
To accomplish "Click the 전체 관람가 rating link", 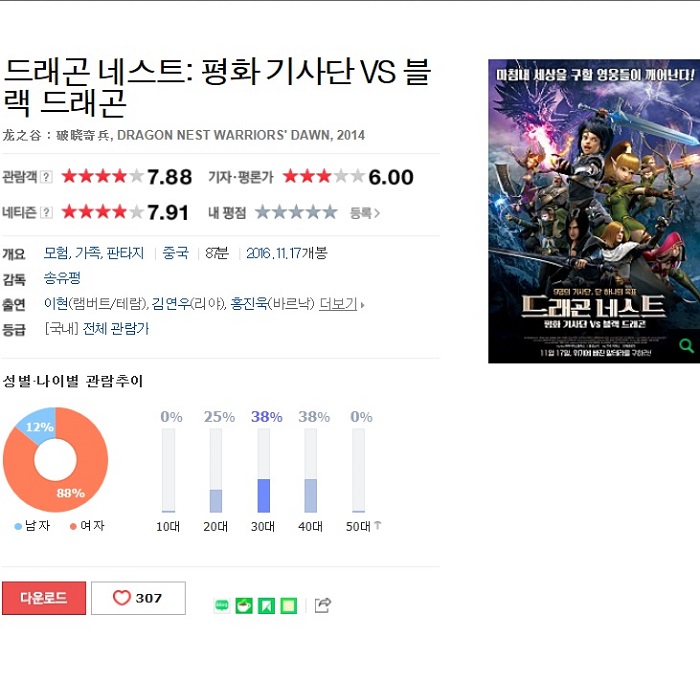I will (x=116, y=329).
